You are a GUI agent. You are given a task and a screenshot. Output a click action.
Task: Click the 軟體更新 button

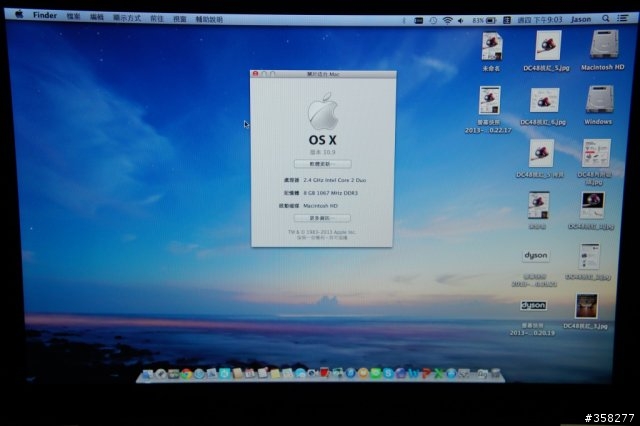coord(322,164)
